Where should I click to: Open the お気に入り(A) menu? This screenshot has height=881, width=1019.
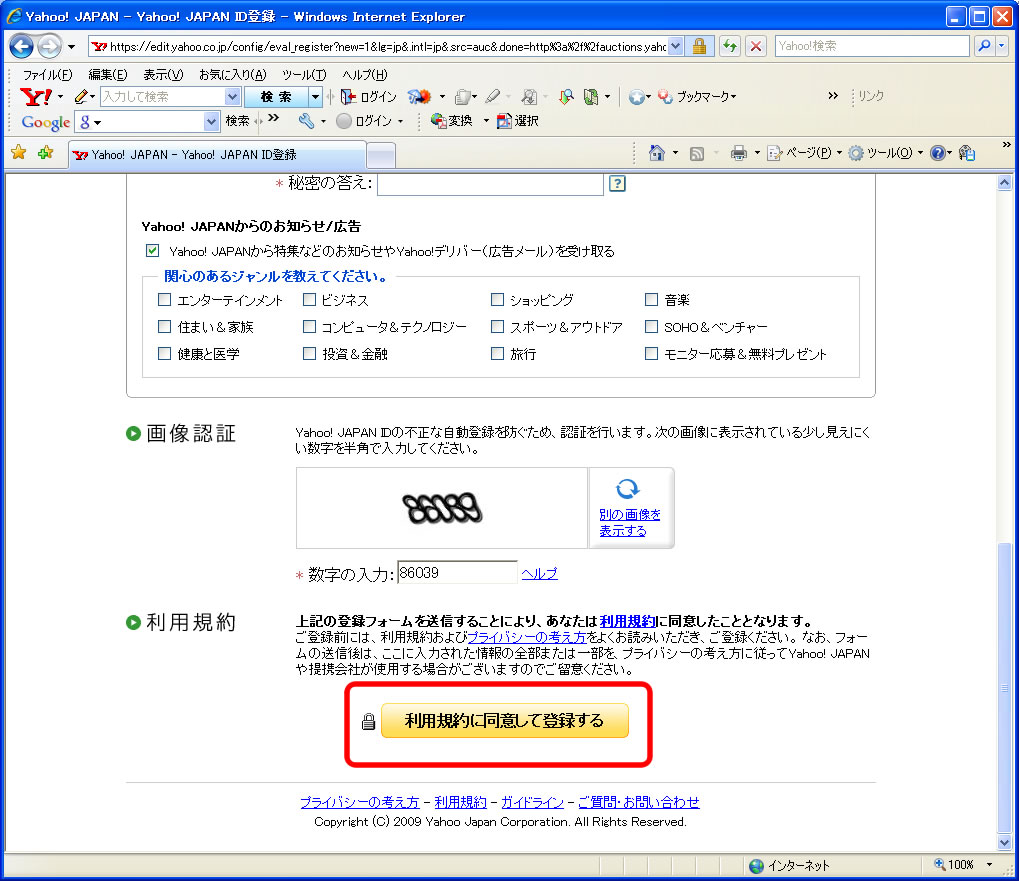tap(233, 75)
